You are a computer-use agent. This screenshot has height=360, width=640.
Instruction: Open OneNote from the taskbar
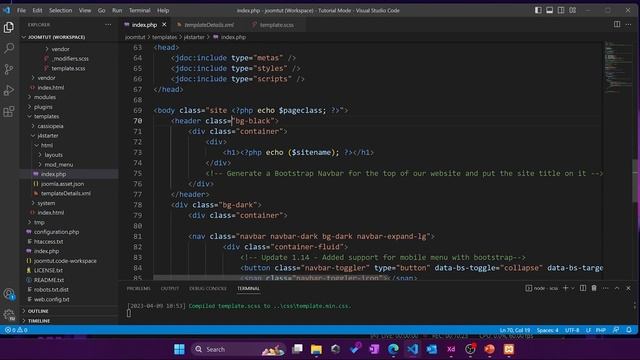[374, 349]
